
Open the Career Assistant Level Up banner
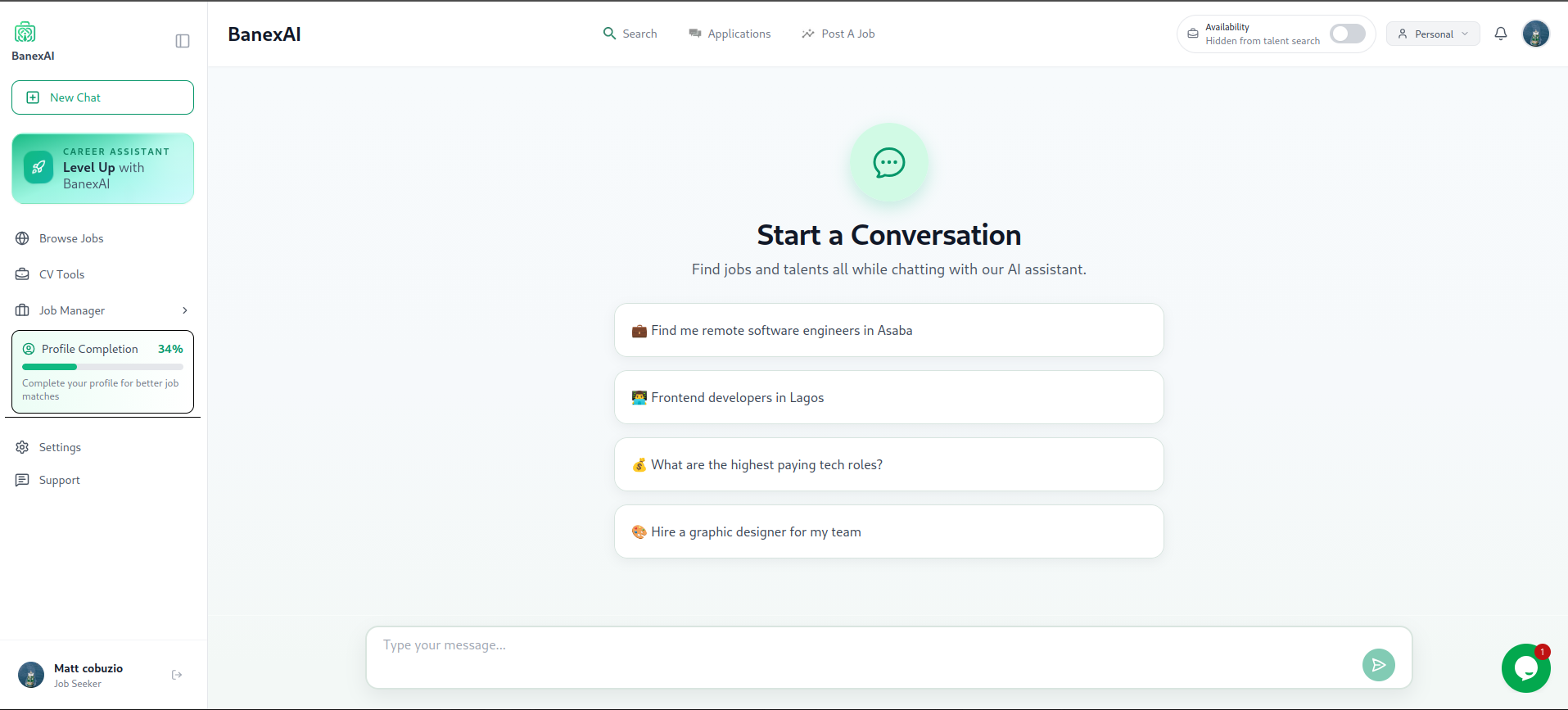(102, 169)
